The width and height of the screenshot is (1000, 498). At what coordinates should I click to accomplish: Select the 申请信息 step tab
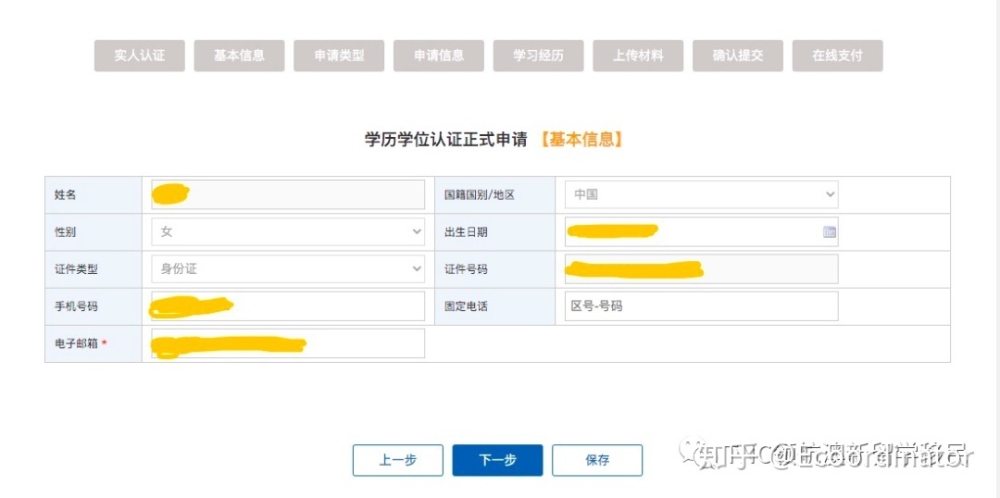(x=439, y=55)
